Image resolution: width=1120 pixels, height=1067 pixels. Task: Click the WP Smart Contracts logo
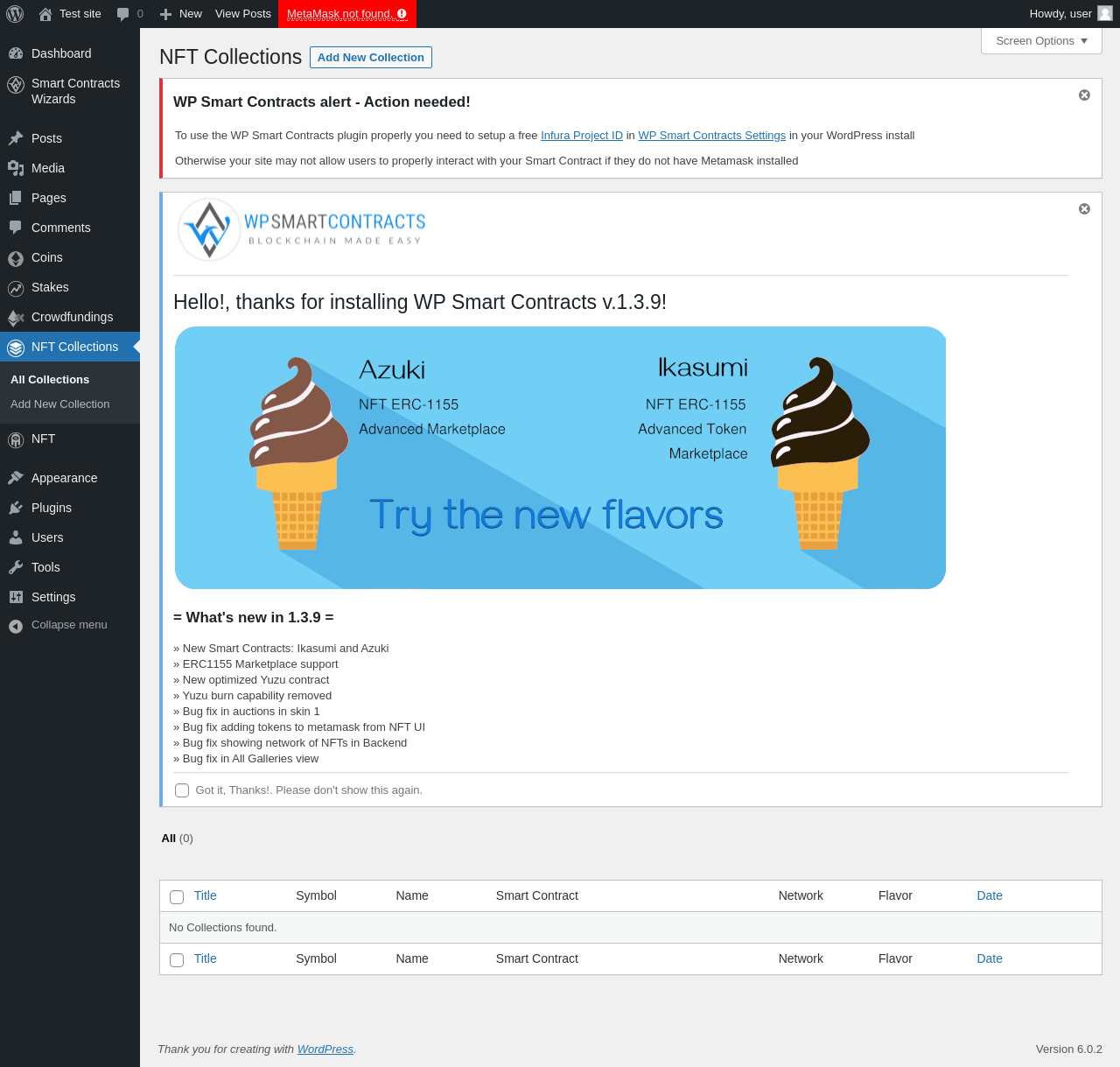(x=301, y=229)
